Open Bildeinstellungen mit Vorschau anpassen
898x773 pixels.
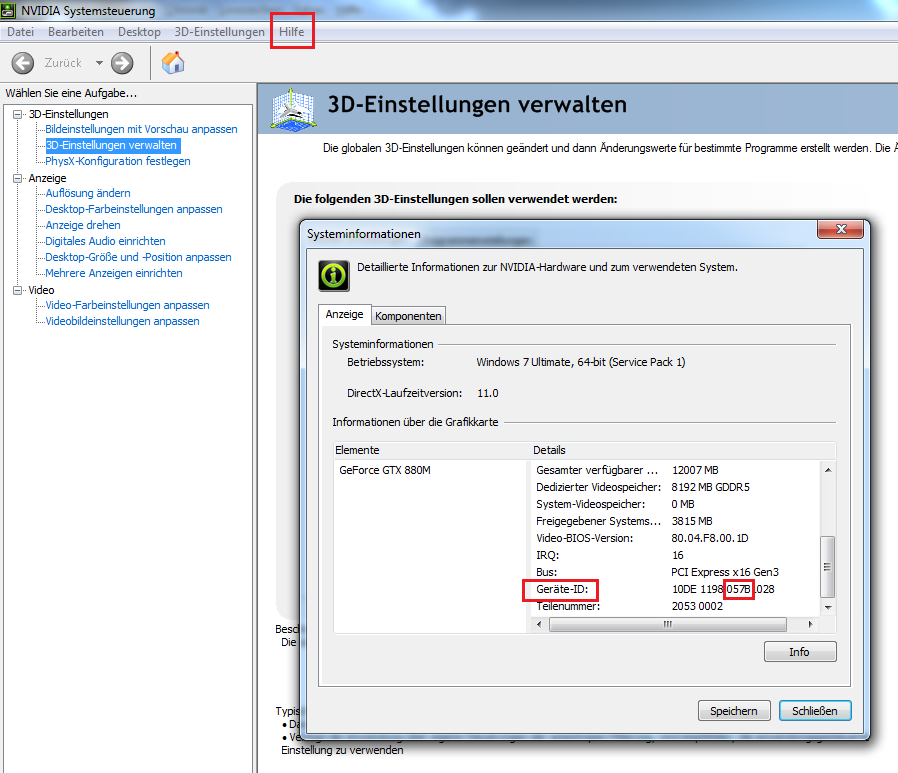[x=141, y=129]
